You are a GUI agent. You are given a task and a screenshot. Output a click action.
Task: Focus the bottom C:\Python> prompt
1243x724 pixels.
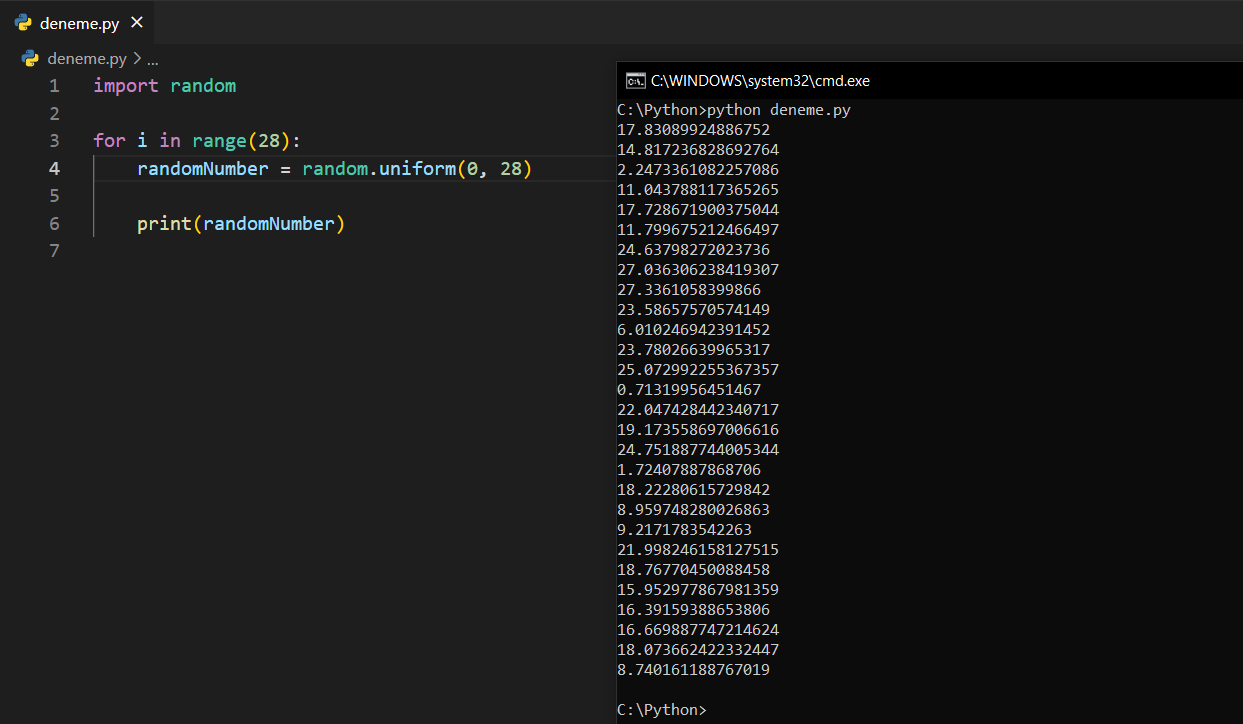click(661, 710)
